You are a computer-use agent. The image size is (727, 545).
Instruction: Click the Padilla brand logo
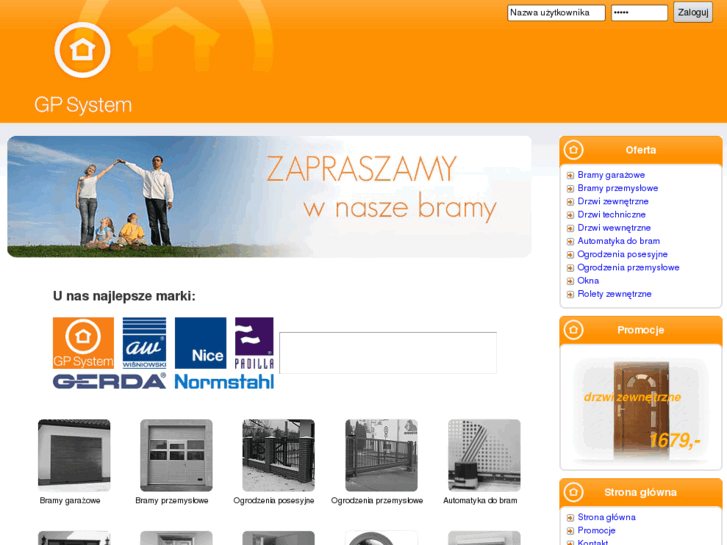pyautogui.click(x=254, y=343)
